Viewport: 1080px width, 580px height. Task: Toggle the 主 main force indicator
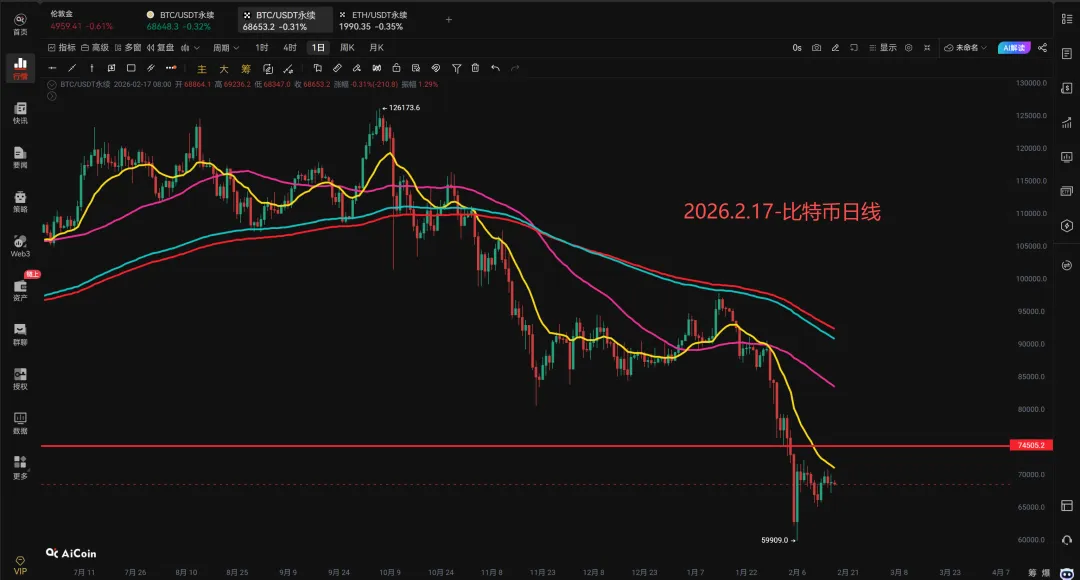(x=202, y=69)
